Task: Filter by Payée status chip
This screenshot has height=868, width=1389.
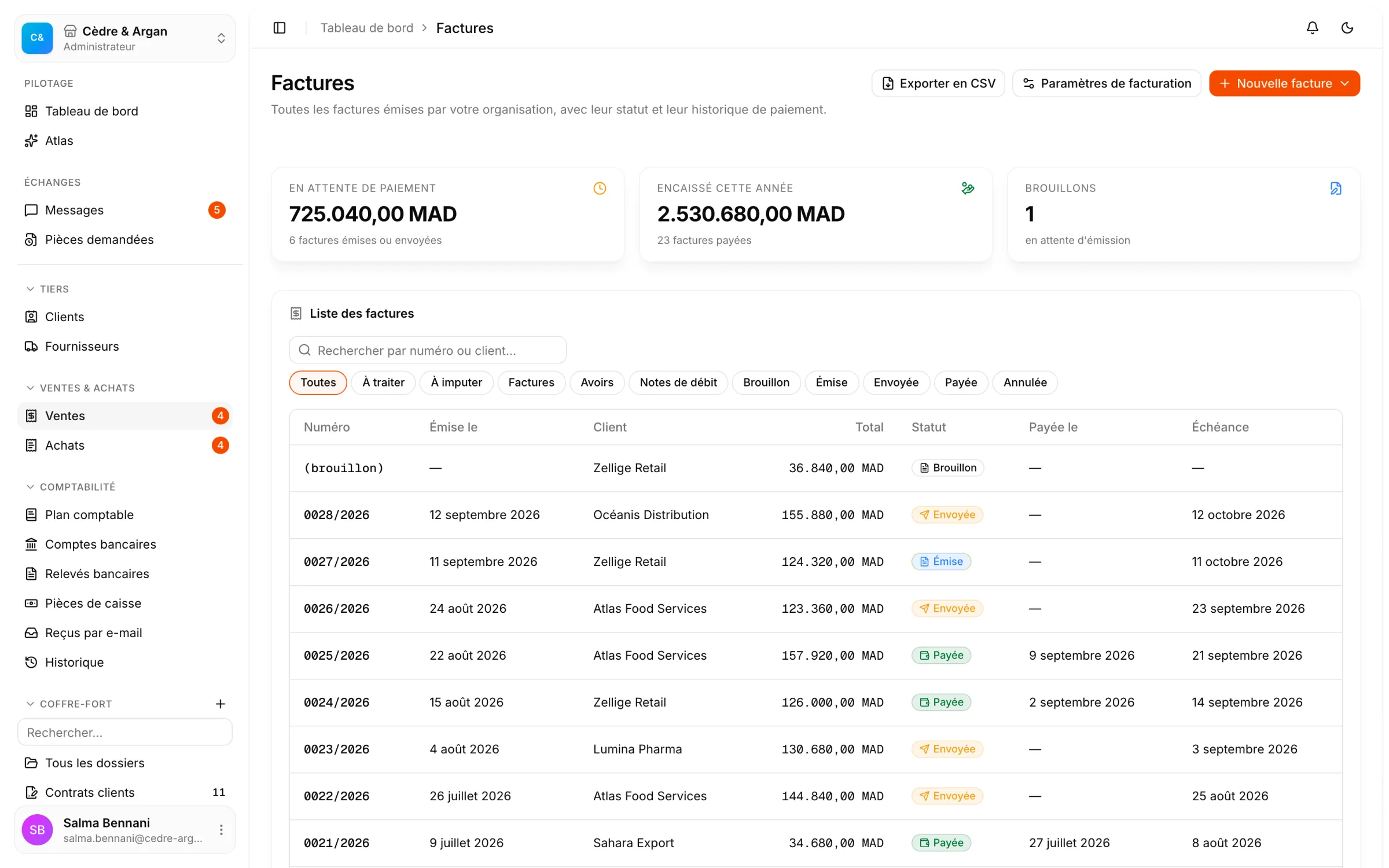Action: (x=961, y=382)
